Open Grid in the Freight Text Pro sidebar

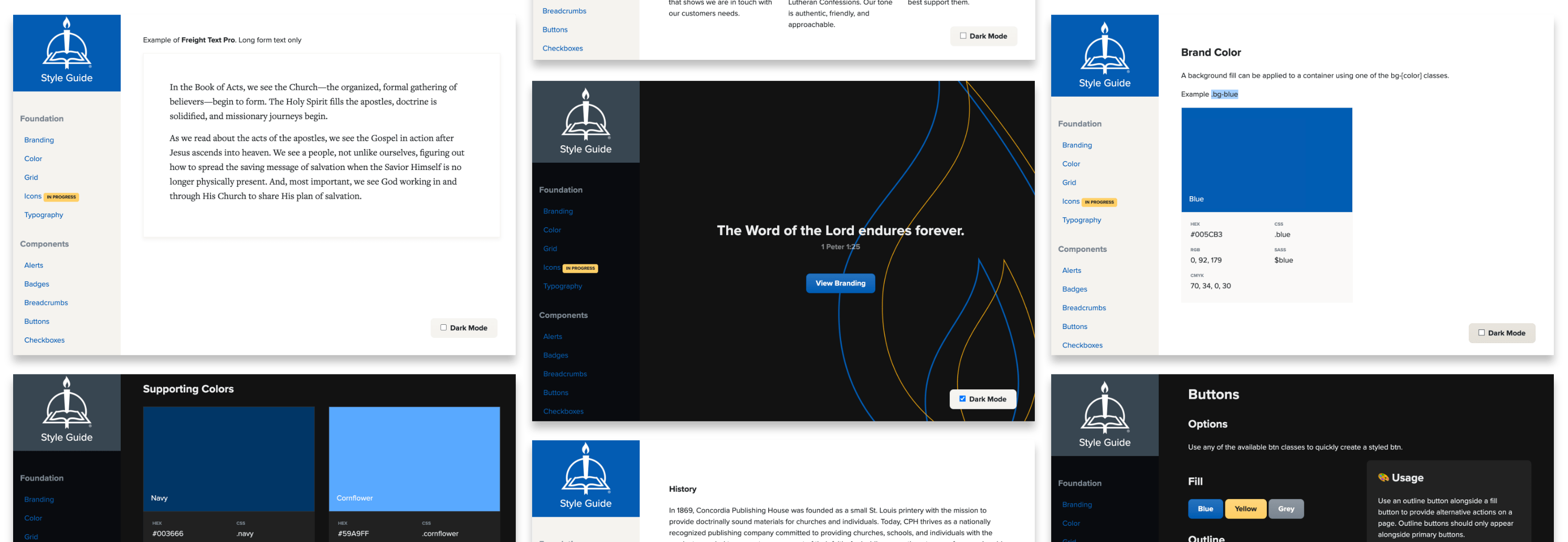pyautogui.click(x=31, y=178)
